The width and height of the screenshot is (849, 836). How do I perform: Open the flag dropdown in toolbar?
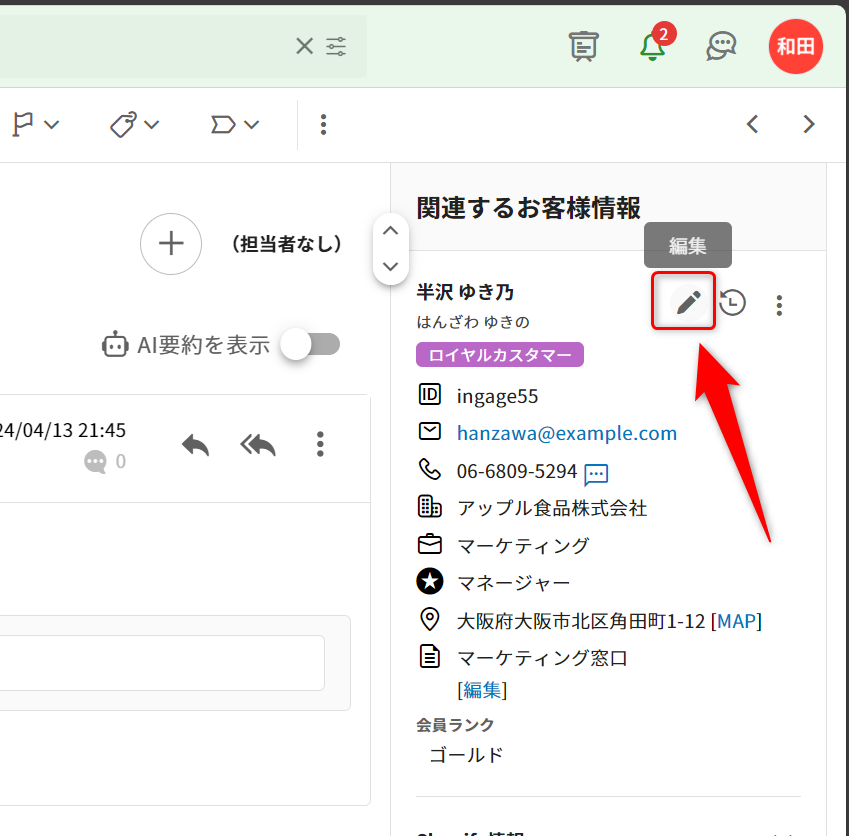pyautogui.click(x=35, y=125)
